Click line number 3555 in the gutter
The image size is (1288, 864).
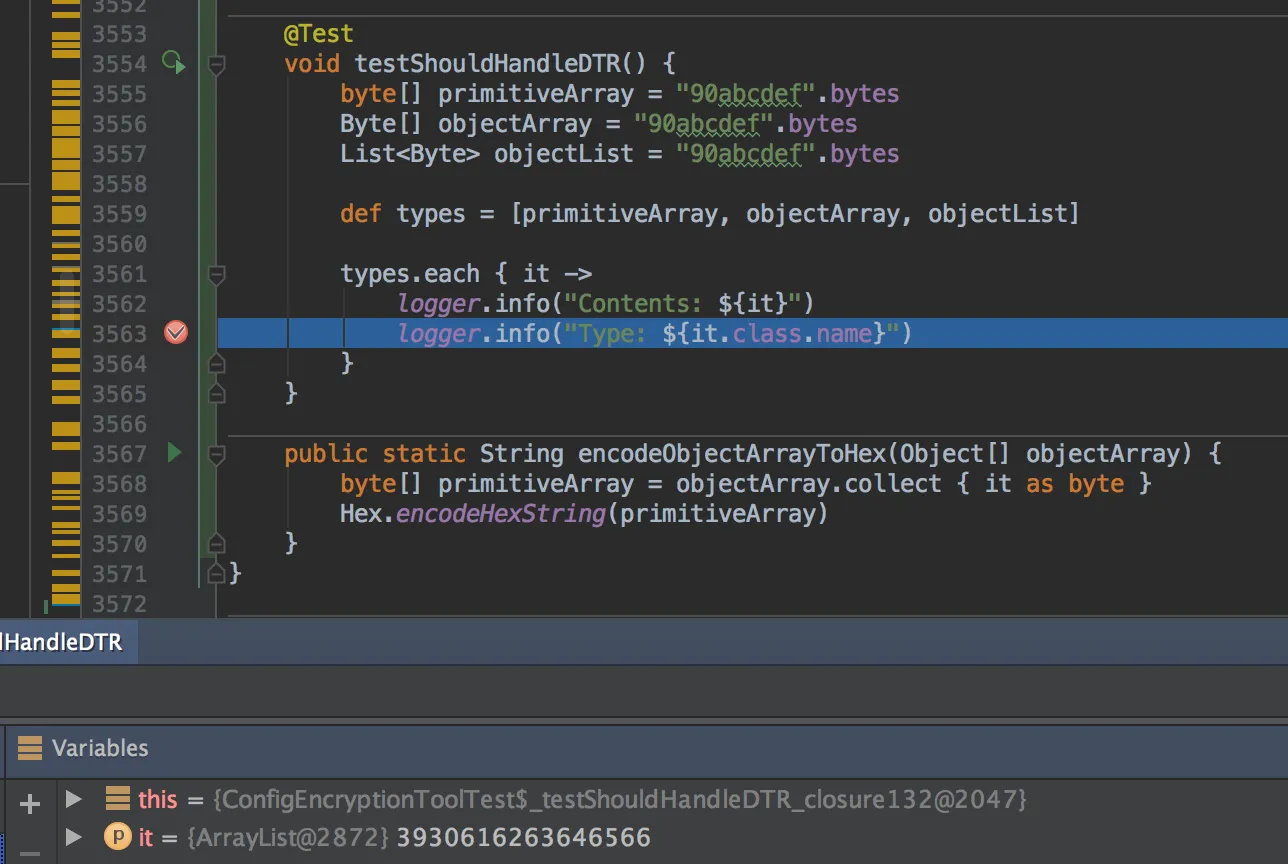click(x=119, y=94)
